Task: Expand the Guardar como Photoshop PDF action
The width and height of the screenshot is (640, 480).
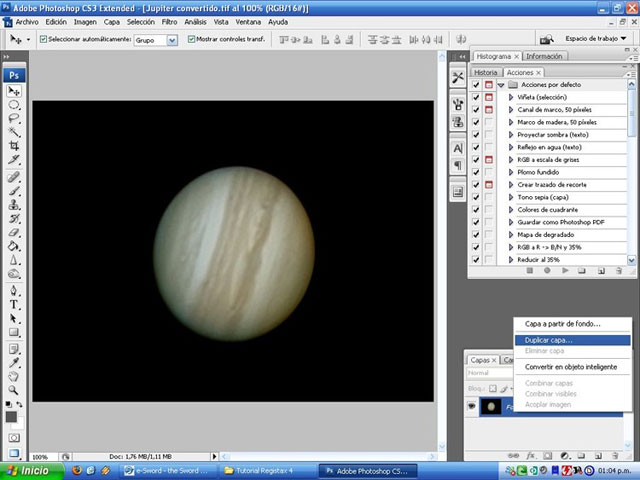Action: point(511,222)
